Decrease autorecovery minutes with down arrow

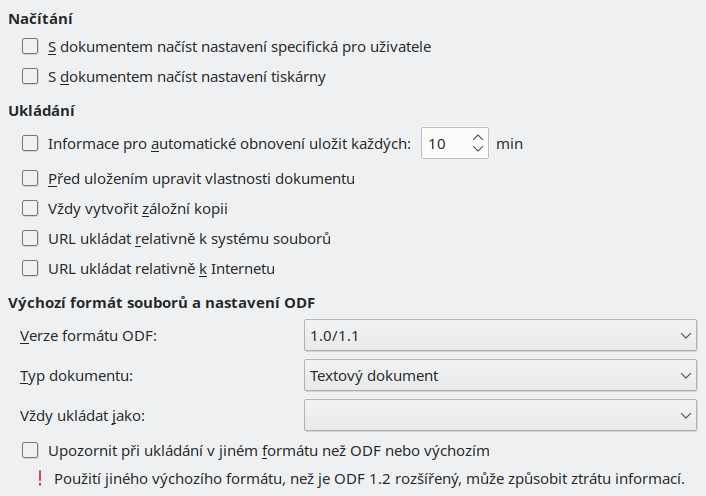[478, 150]
